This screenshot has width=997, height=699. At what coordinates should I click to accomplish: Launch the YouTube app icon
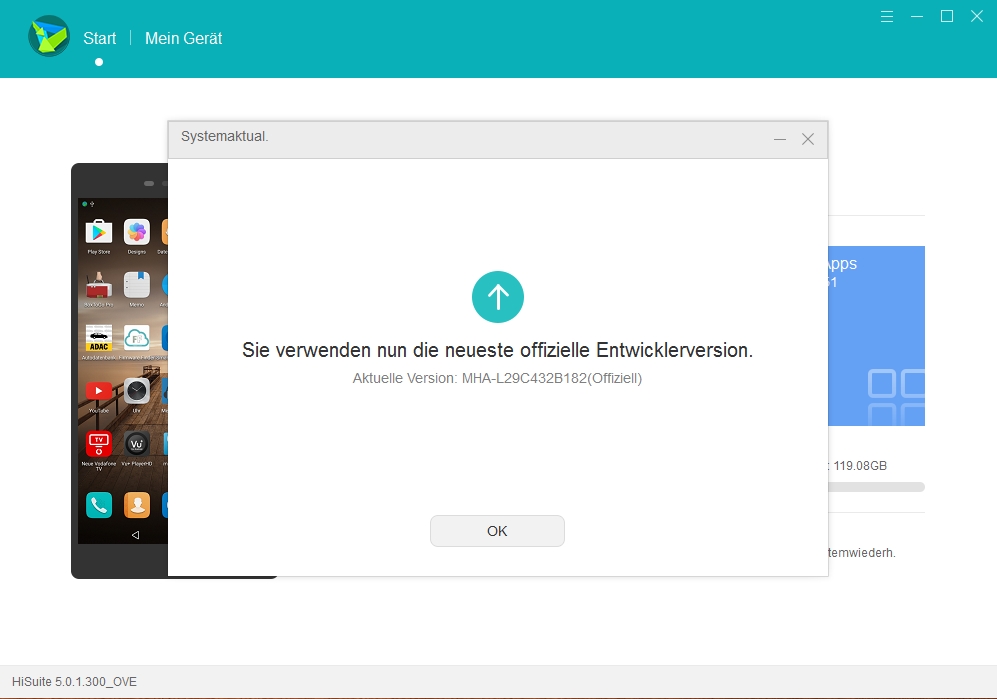click(97, 390)
